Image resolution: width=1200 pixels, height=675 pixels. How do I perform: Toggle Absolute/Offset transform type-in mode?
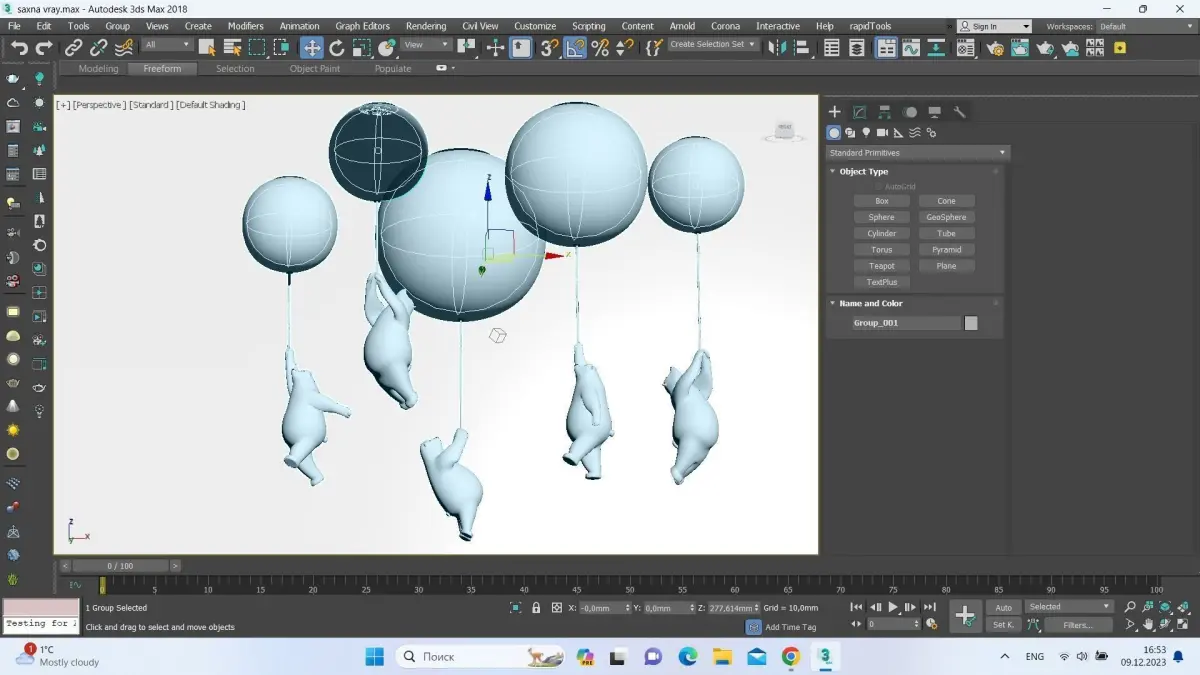pyautogui.click(x=556, y=608)
